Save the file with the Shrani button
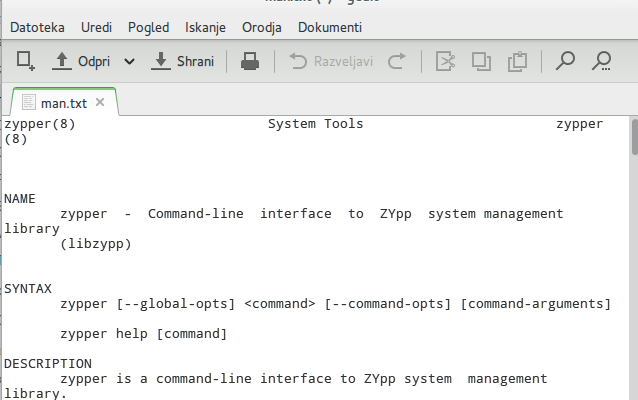 183,61
